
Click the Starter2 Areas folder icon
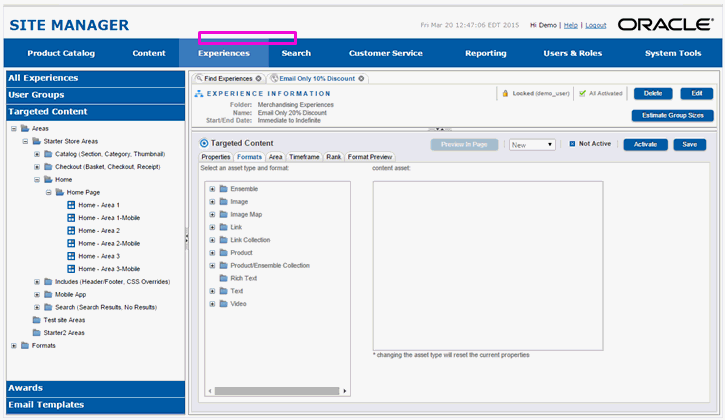pyautogui.click(x=37, y=333)
